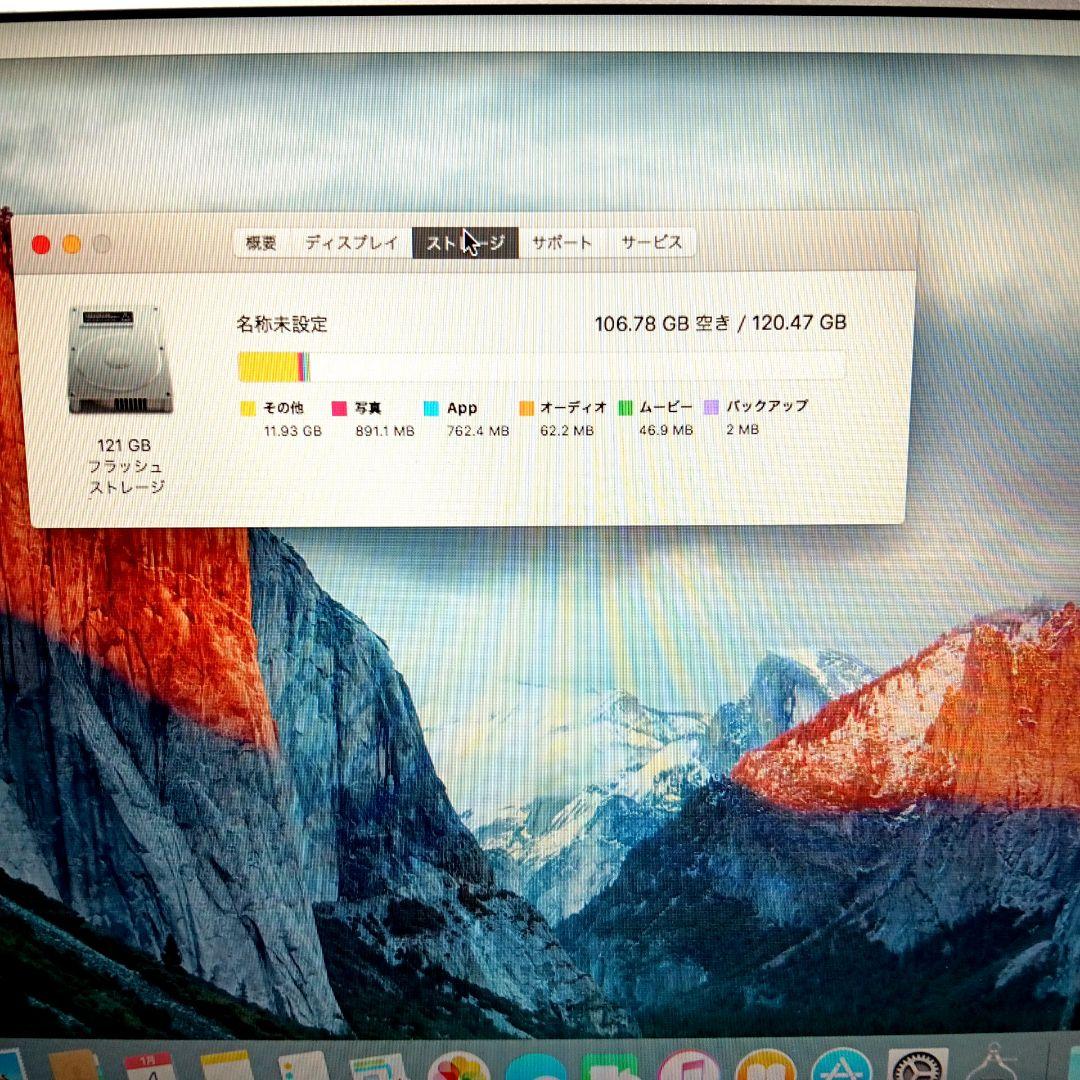Click the green ムービー legend swatch
This screenshot has height=1080, width=1080.
[x=625, y=408]
